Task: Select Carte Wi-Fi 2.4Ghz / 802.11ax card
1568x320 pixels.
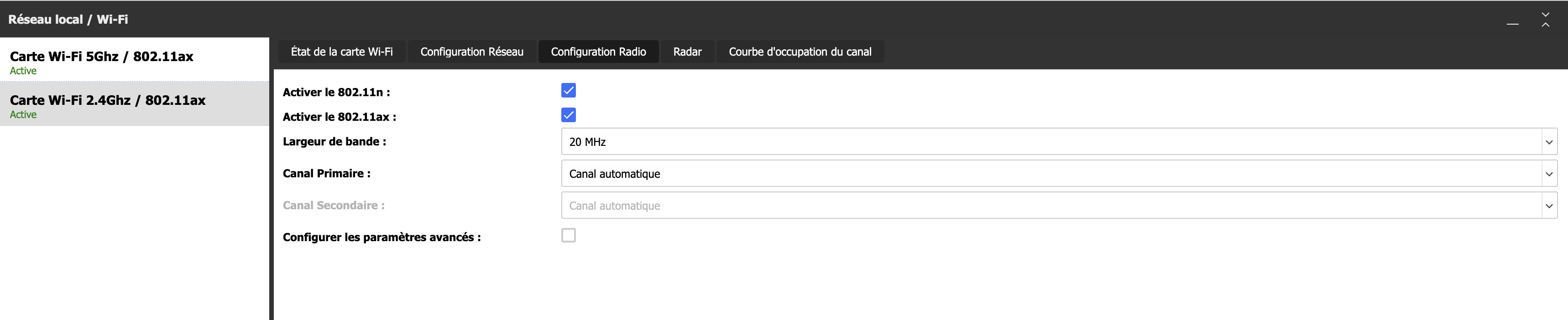Action: pos(135,104)
